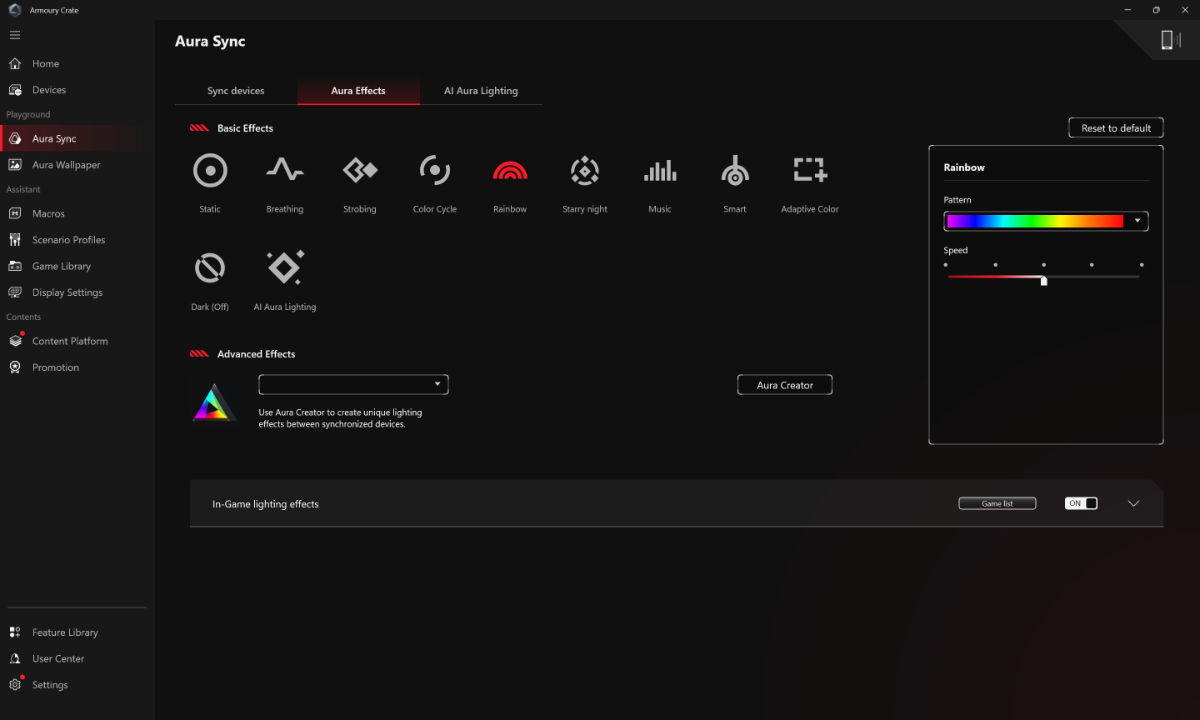Open the hamburger menu in sidebar
The height and width of the screenshot is (720, 1200).
(15, 35)
